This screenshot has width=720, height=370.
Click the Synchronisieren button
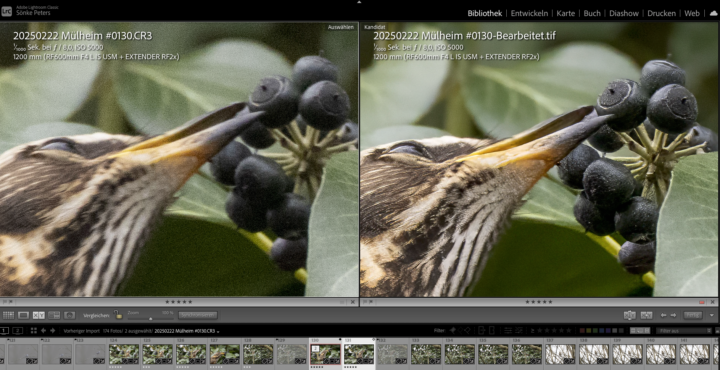[197, 315]
